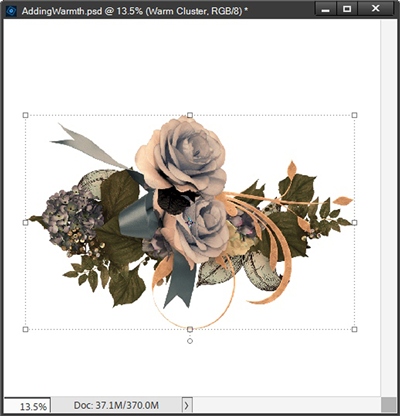400x416 pixels.
Task: Click the Doc: 37.1M/370.0M status text
Action: [x=116, y=405]
